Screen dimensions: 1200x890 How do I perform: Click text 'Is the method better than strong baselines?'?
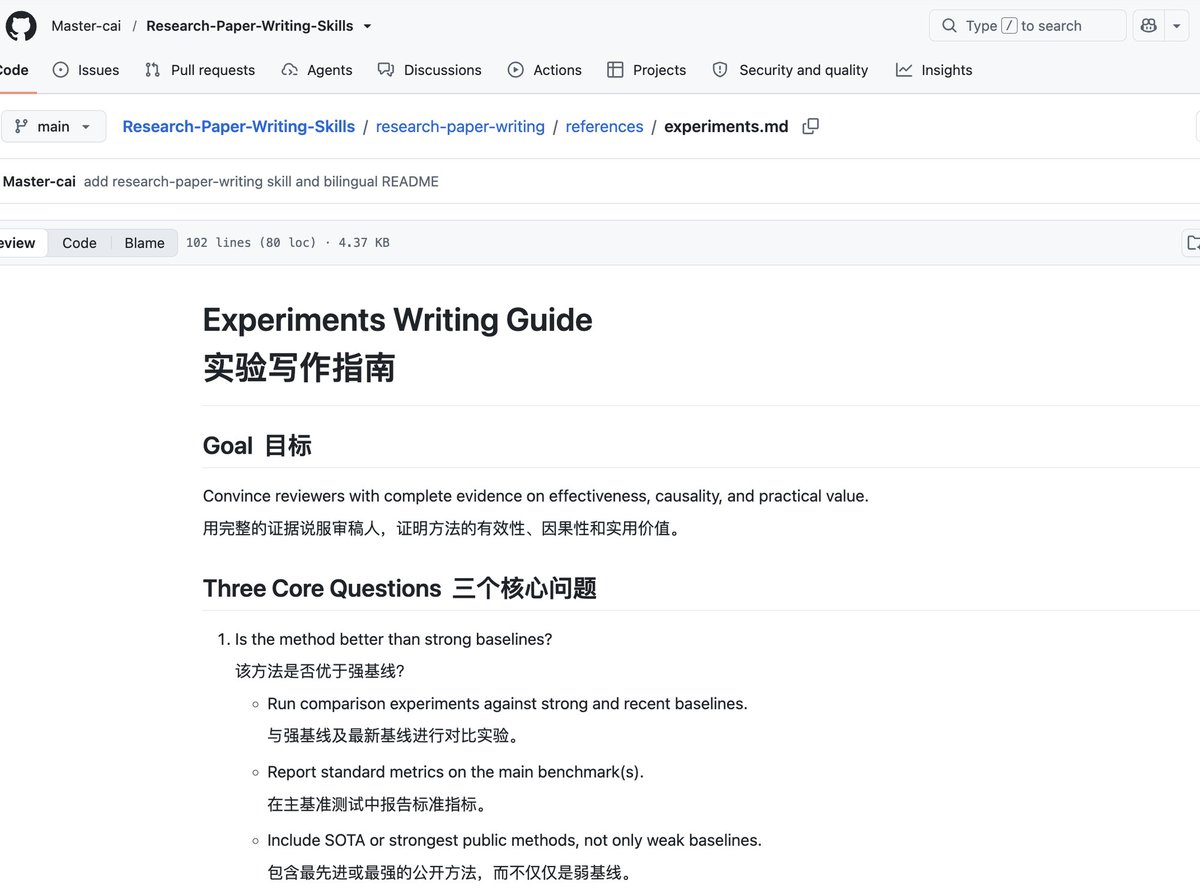coord(393,639)
